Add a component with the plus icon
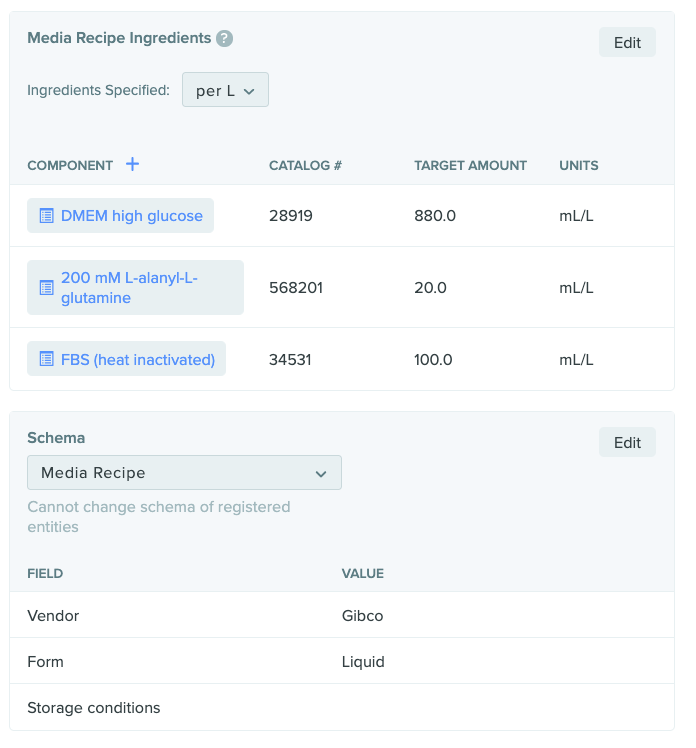Viewport: 696px width, 748px height. 133,165
